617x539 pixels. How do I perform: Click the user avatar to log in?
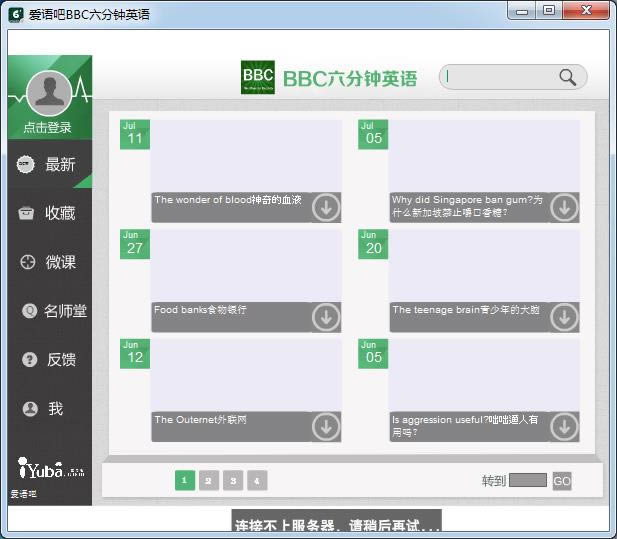[49, 93]
